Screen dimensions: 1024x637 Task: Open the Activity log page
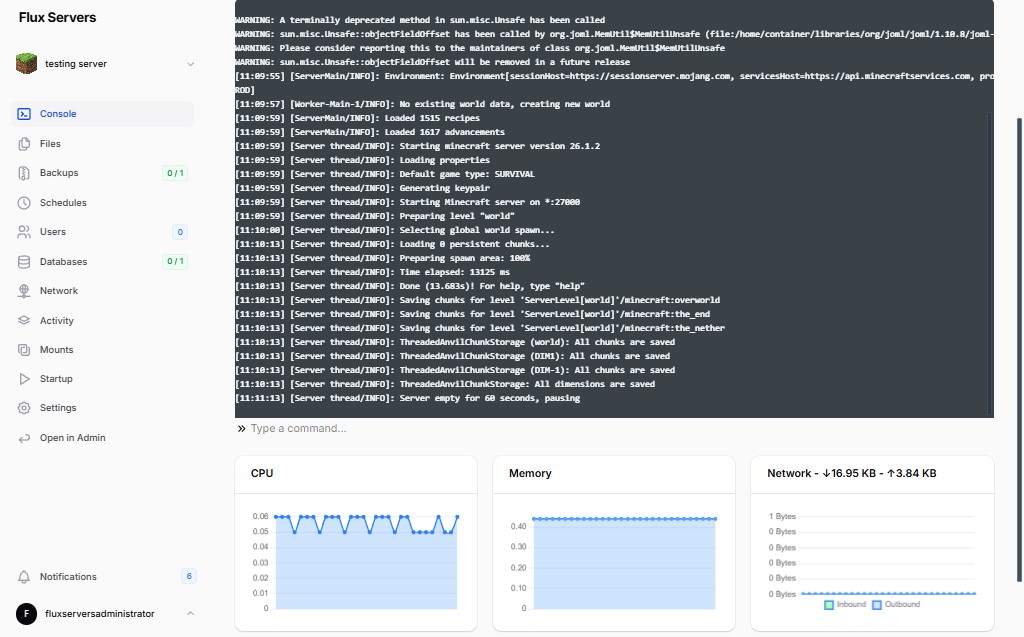point(103,320)
